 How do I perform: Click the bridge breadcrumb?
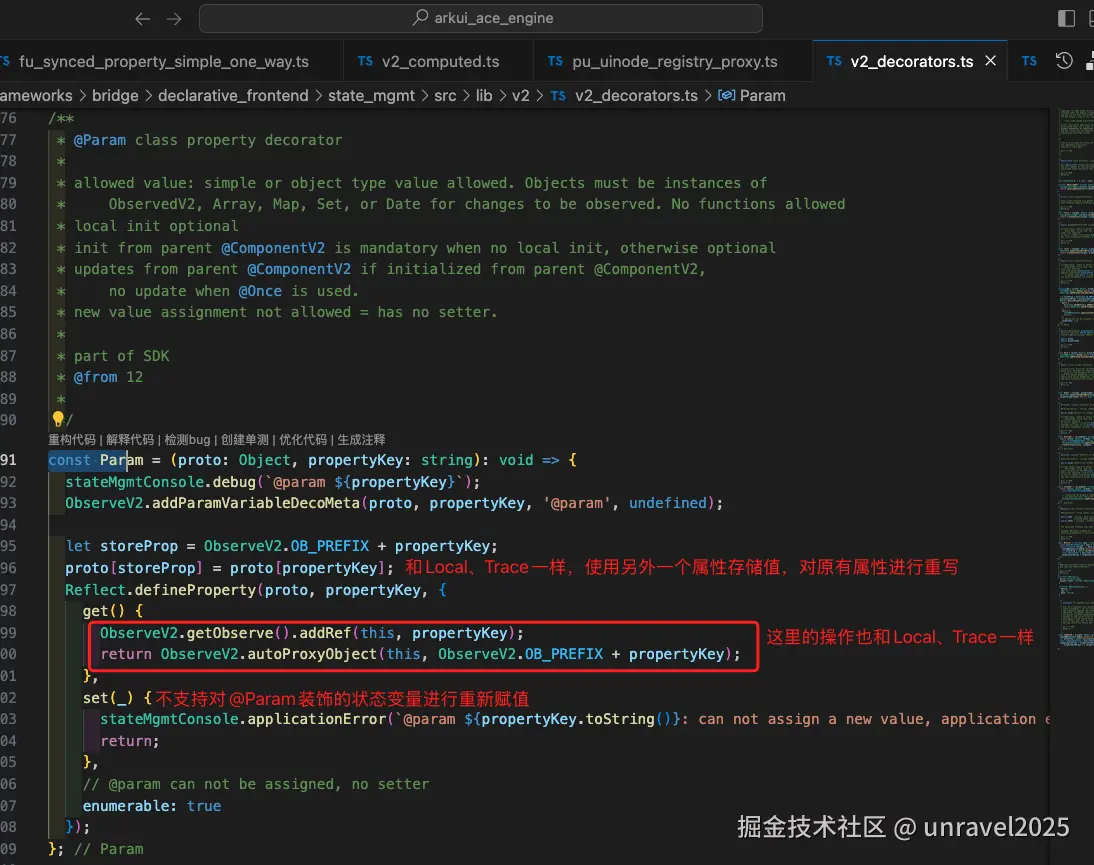(x=115, y=96)
